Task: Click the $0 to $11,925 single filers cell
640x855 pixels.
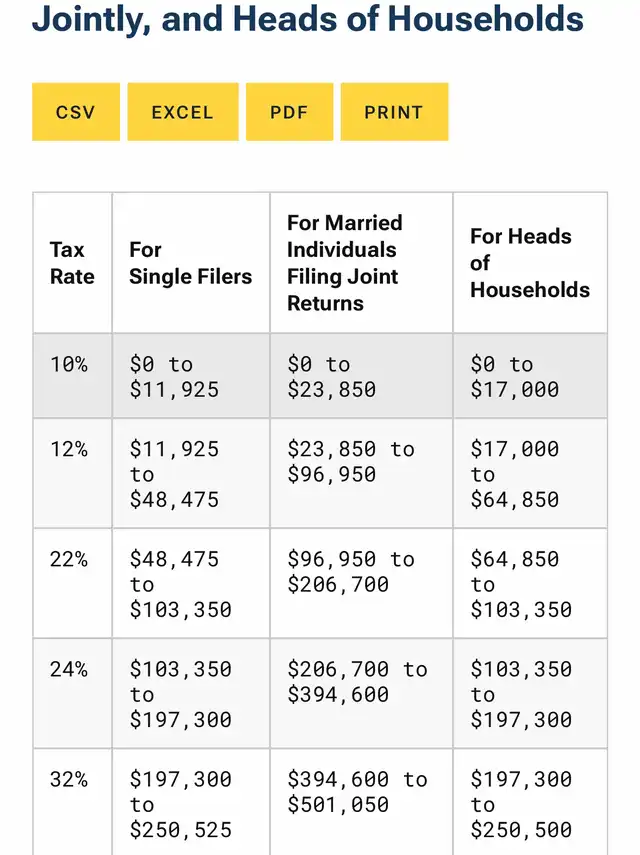Action: [174, 377]
